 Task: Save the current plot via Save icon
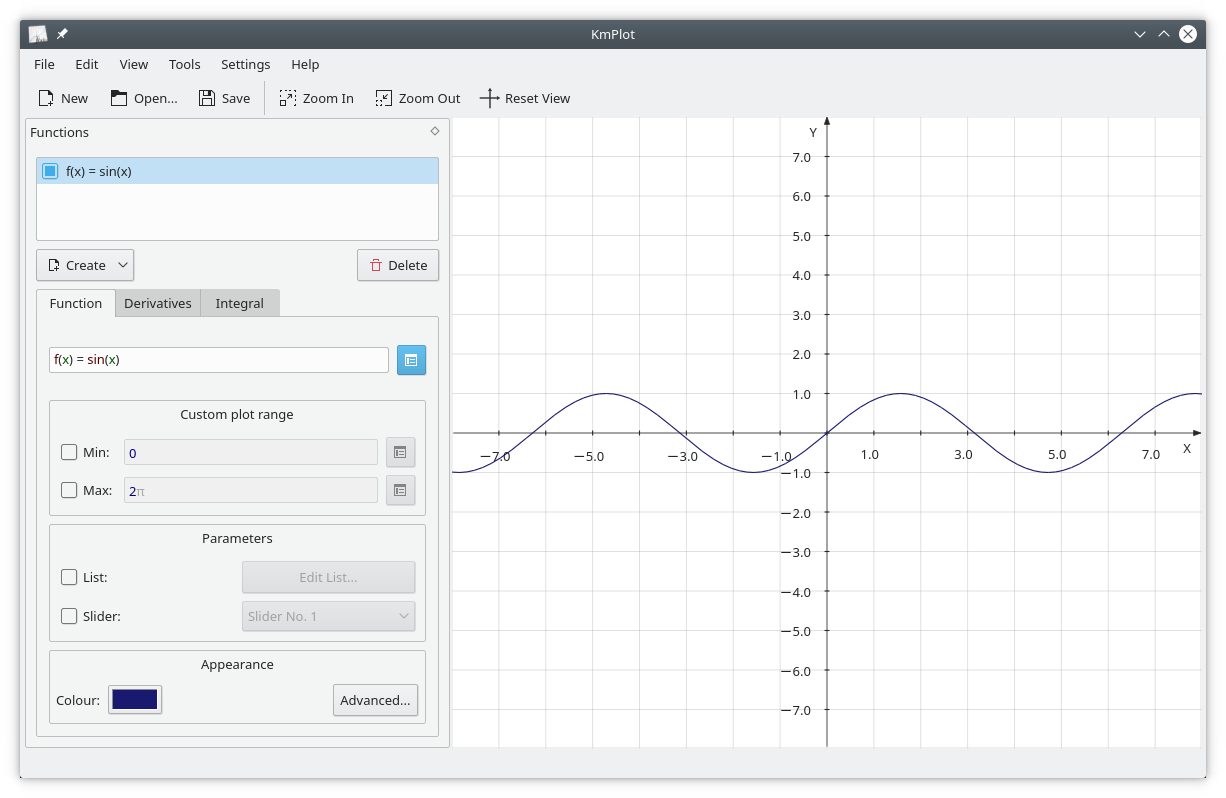coord(224,98)
